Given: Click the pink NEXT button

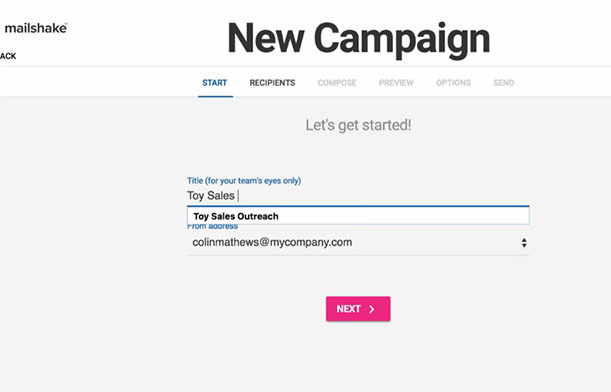Looking at the screenshot, I should pos(358,309).
